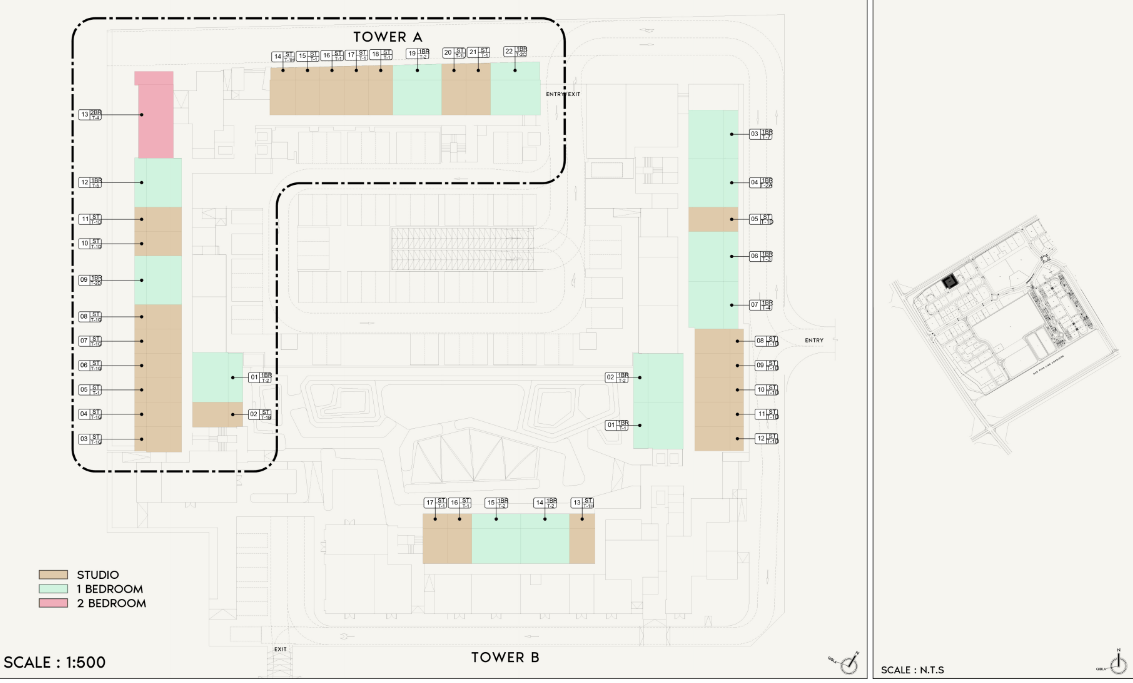
Task: Click the pink 2 Bedroom unit block
Action: coord(155,115)
